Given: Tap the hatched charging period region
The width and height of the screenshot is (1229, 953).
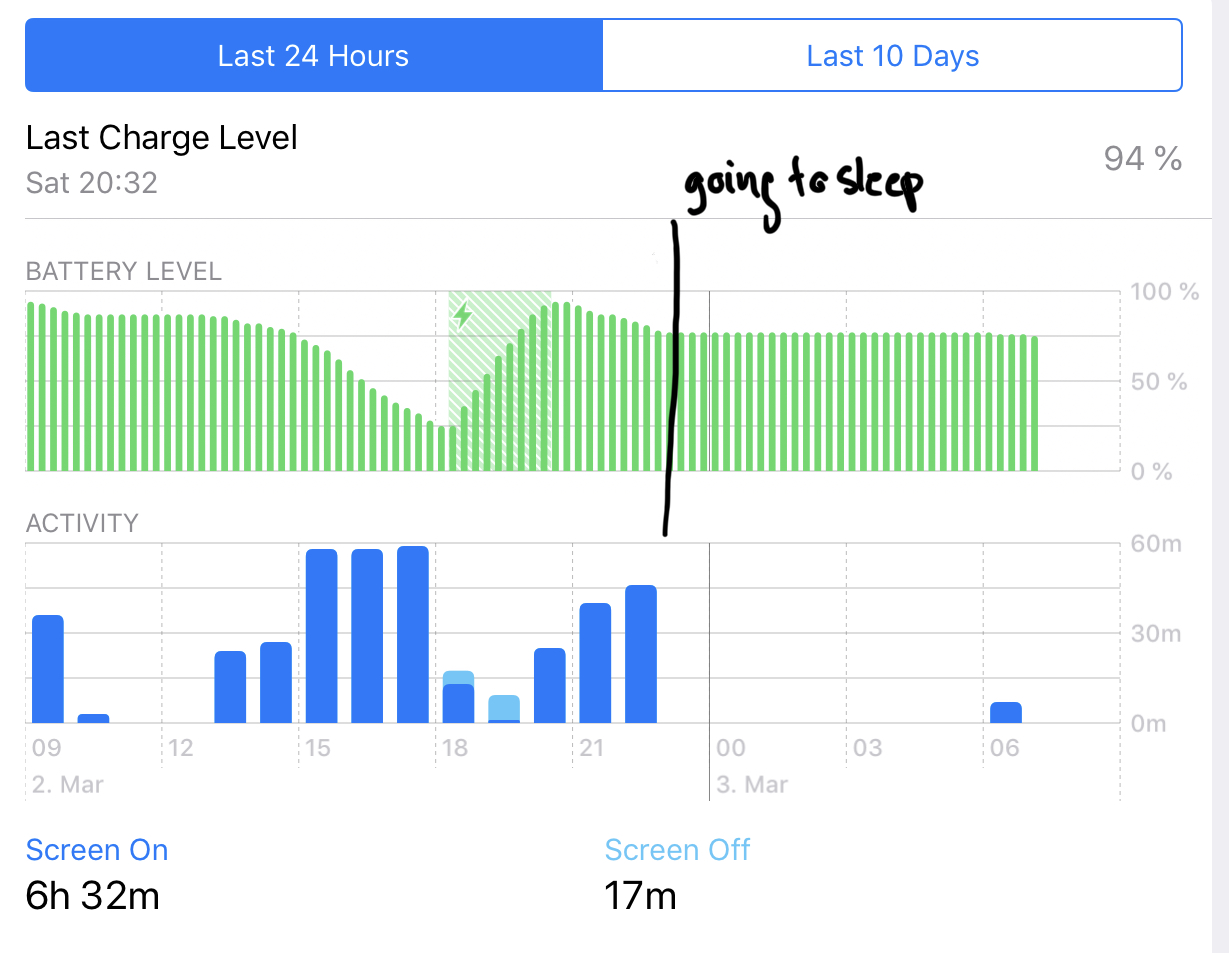Looking at the screenshot, I should tap(499, 381).
